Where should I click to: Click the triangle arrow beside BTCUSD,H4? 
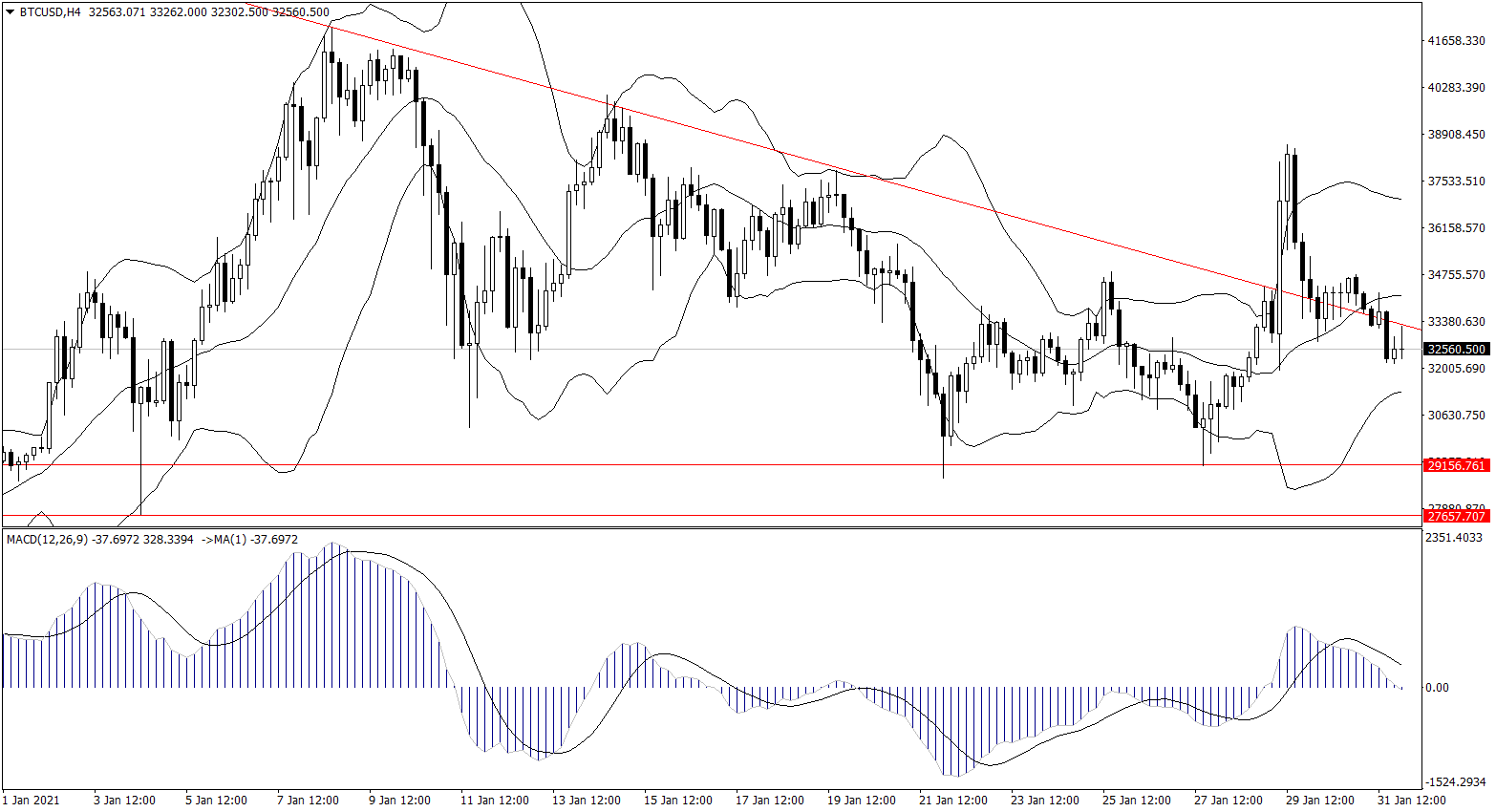tap(11, 12)
